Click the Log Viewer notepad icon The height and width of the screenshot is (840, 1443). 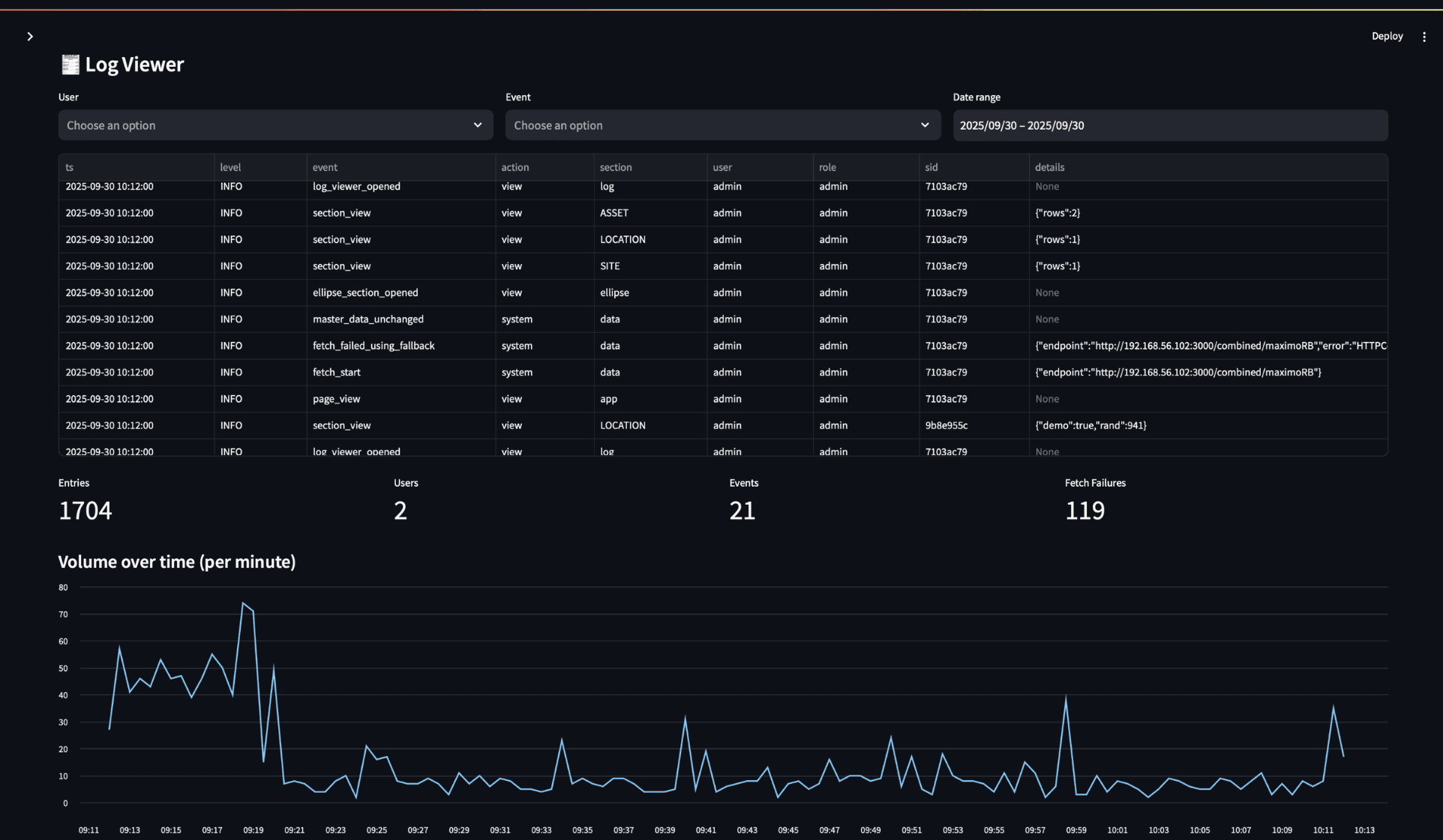(x=70, y=64)
